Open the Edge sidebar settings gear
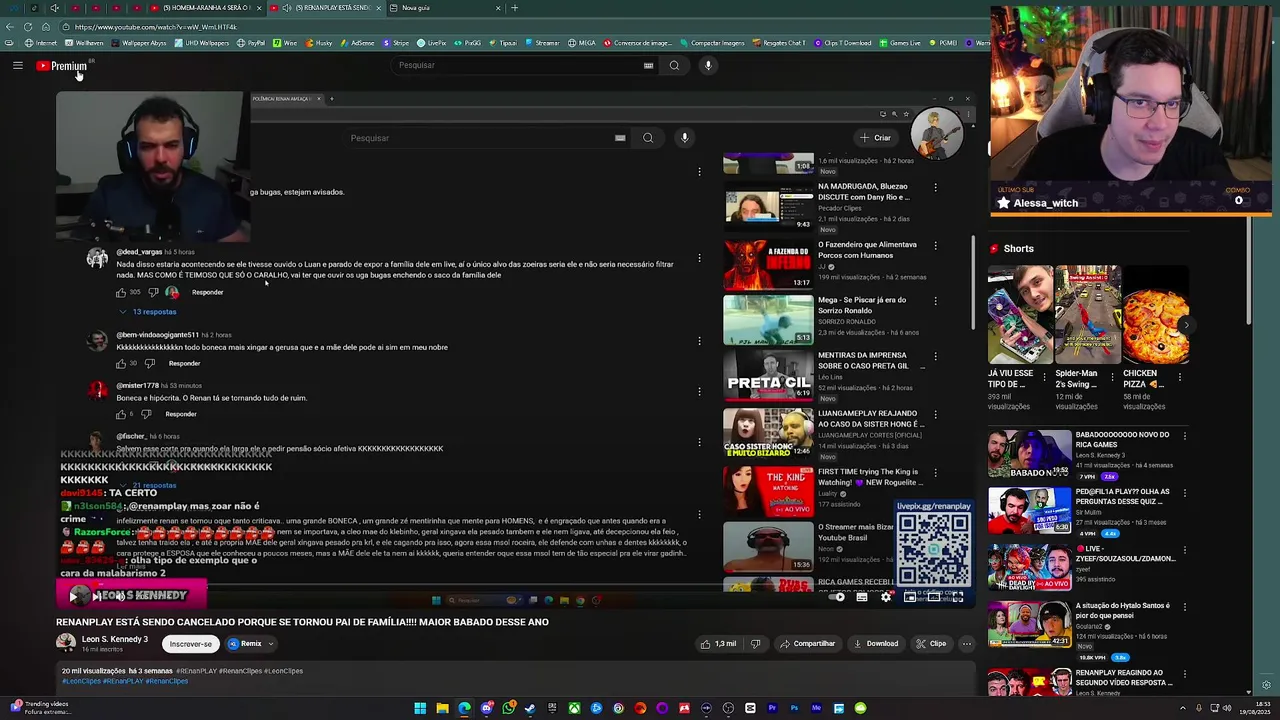 click(x=1267, y=685)
